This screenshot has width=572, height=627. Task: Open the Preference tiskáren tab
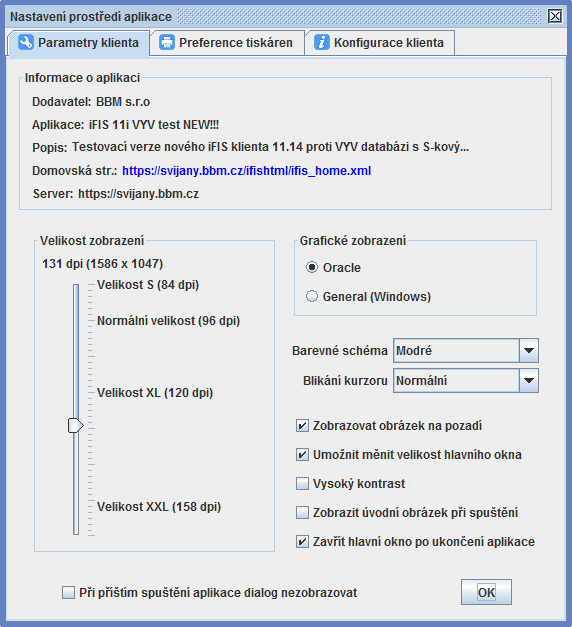pos(227,43)
